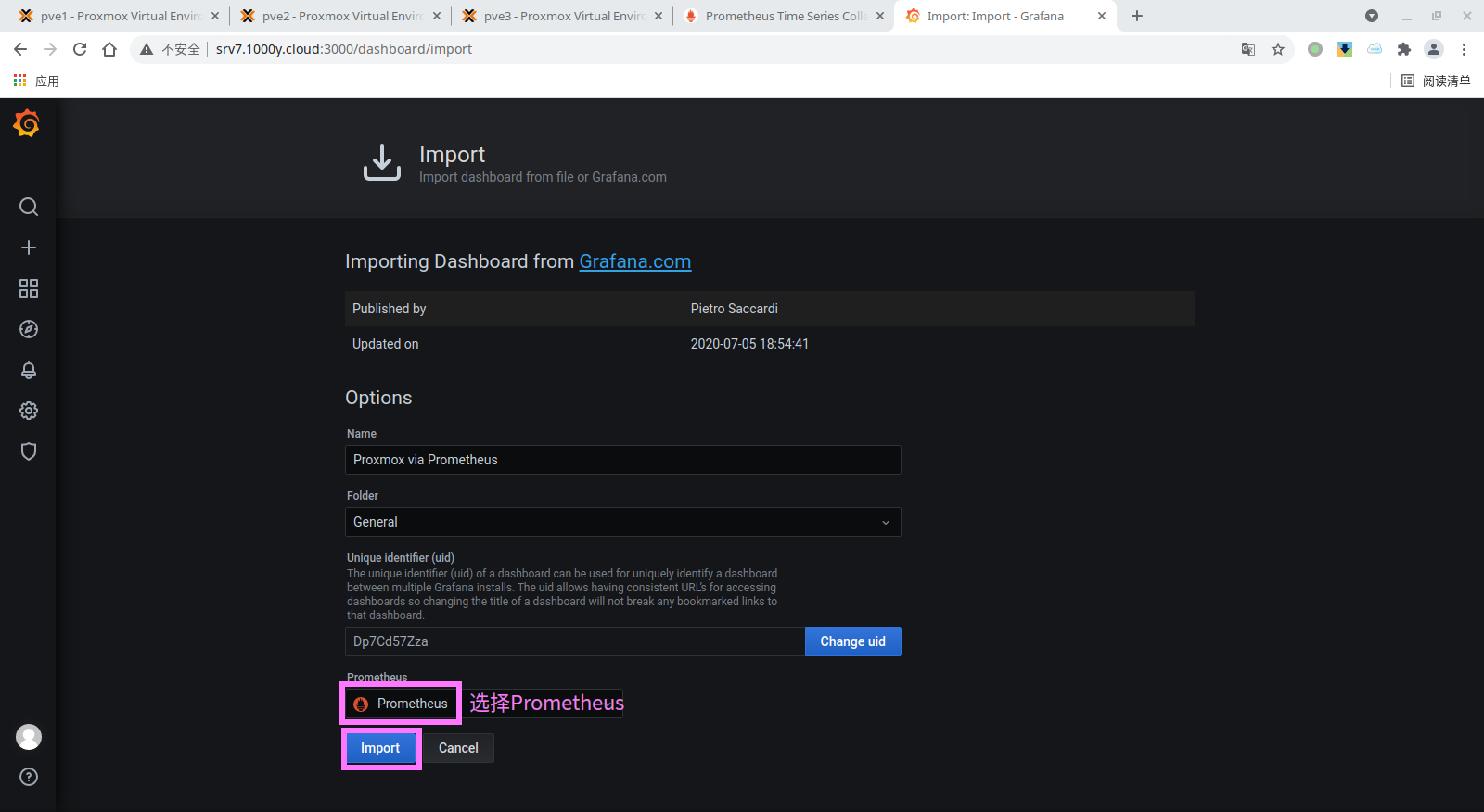Click the blue Import button
The width and height of the screenshot is (1484, 812).
(x=380, y=748)
